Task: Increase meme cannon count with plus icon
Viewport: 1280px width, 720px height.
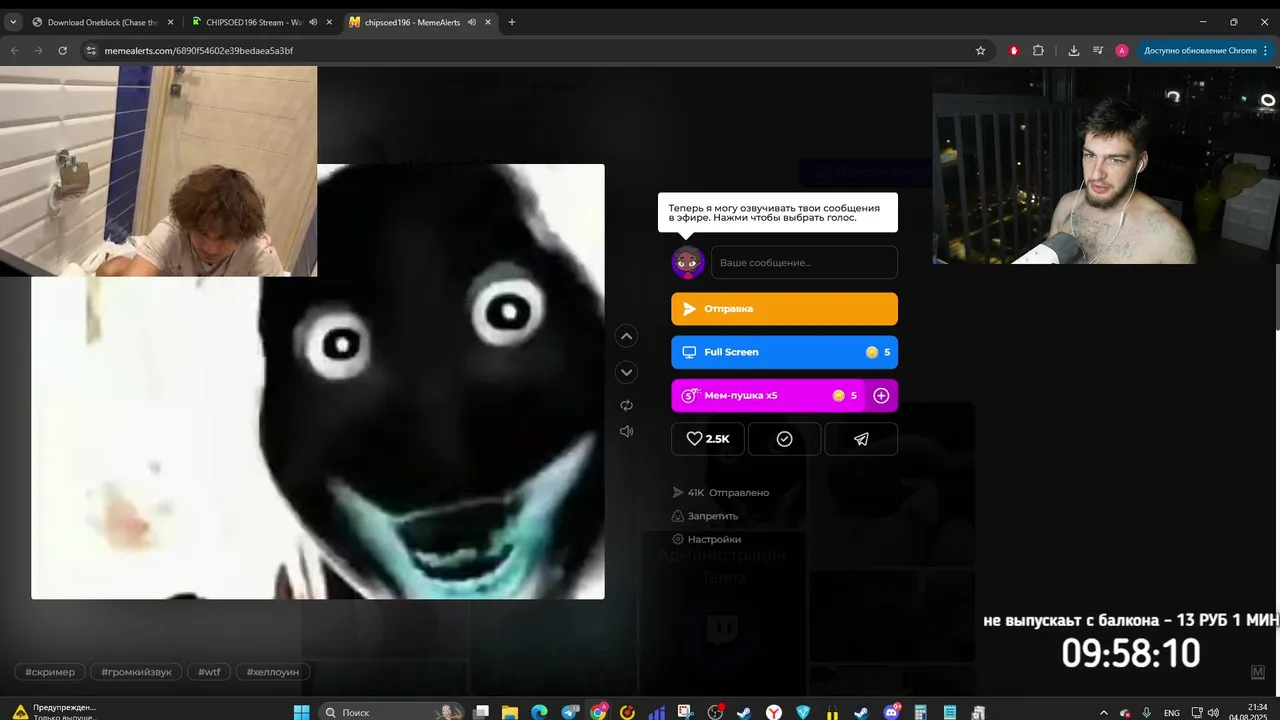Action: click(x=881, y=395)
